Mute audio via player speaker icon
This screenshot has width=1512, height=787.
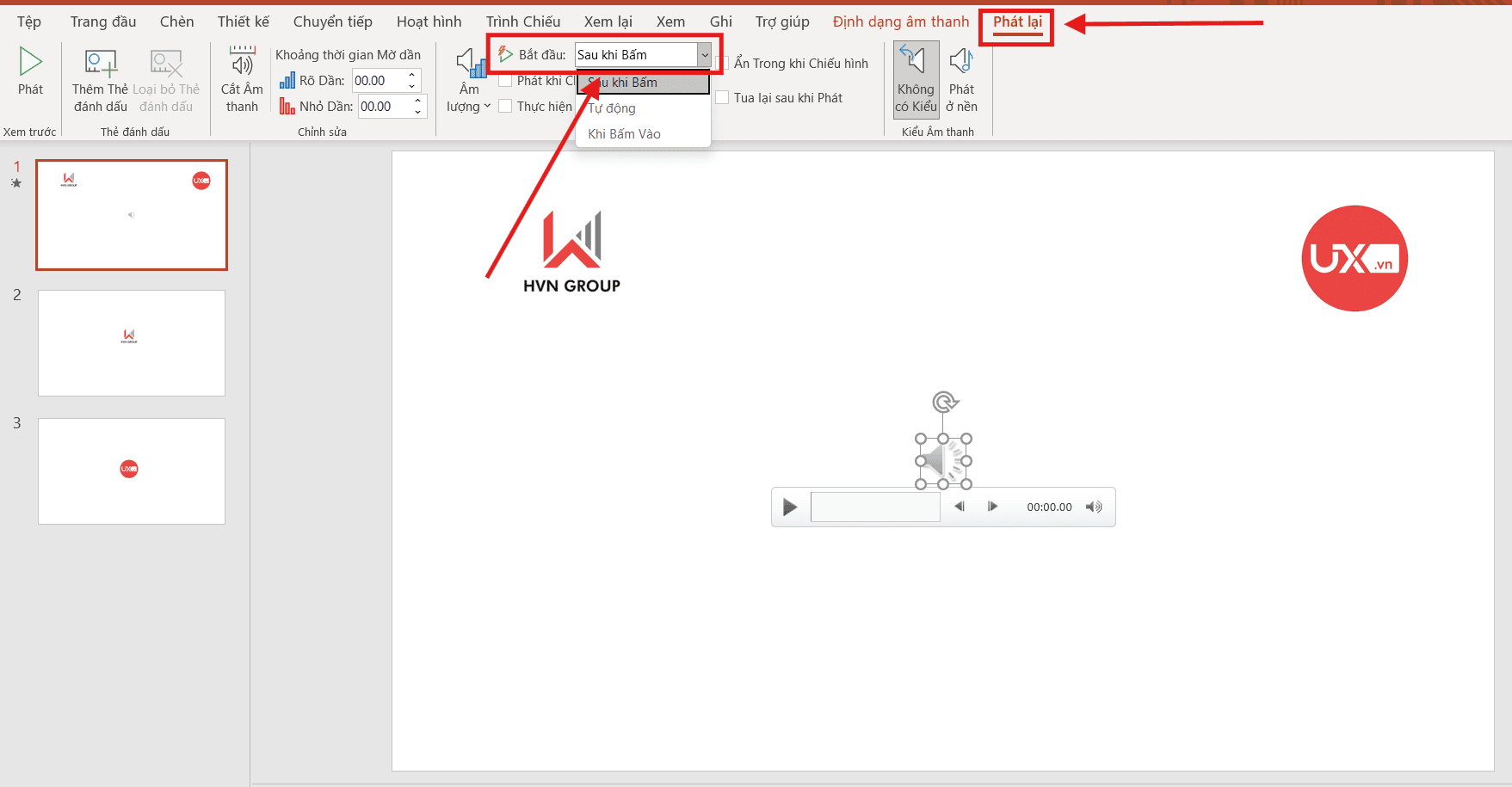1094,507
